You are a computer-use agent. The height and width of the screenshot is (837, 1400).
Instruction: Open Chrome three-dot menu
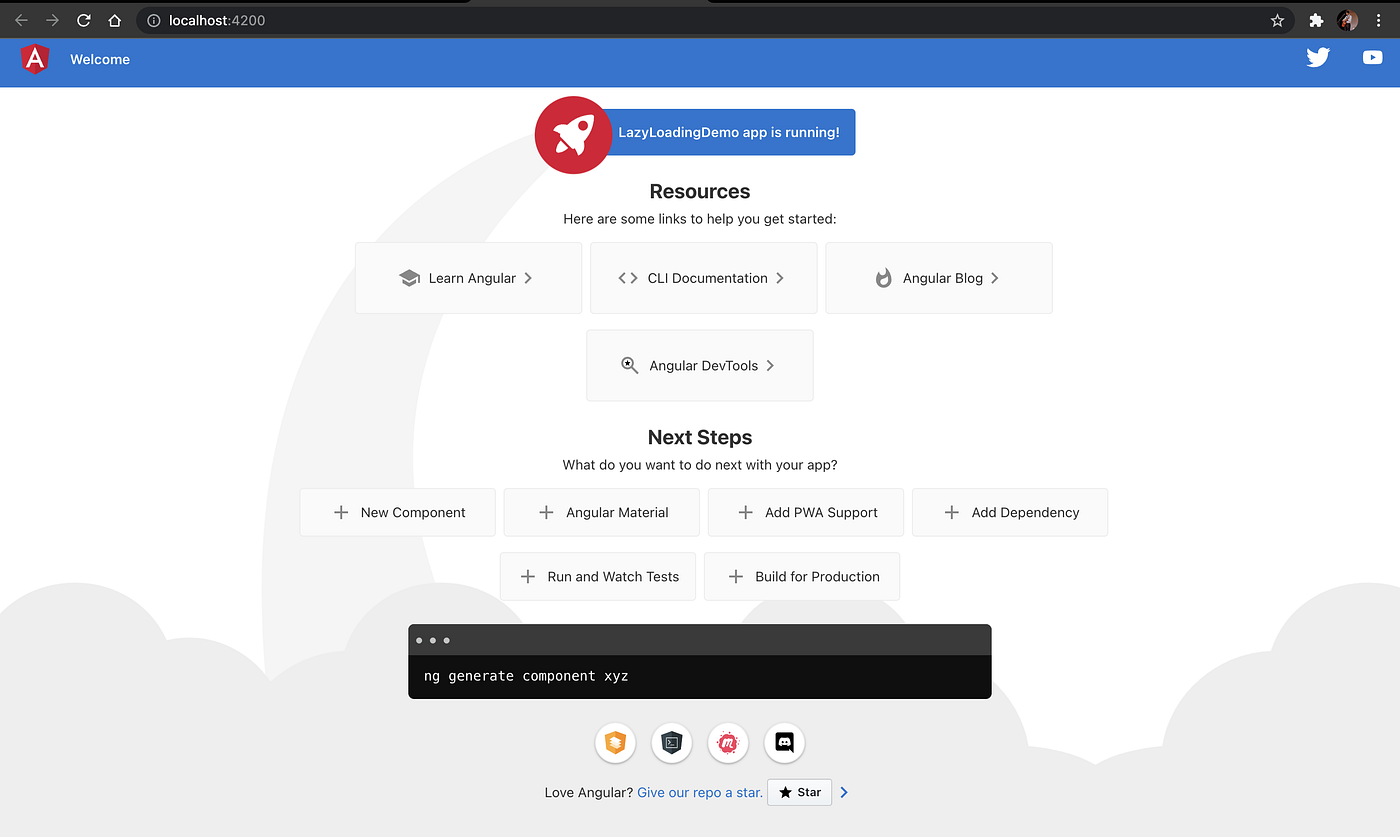click(1378, 20)
